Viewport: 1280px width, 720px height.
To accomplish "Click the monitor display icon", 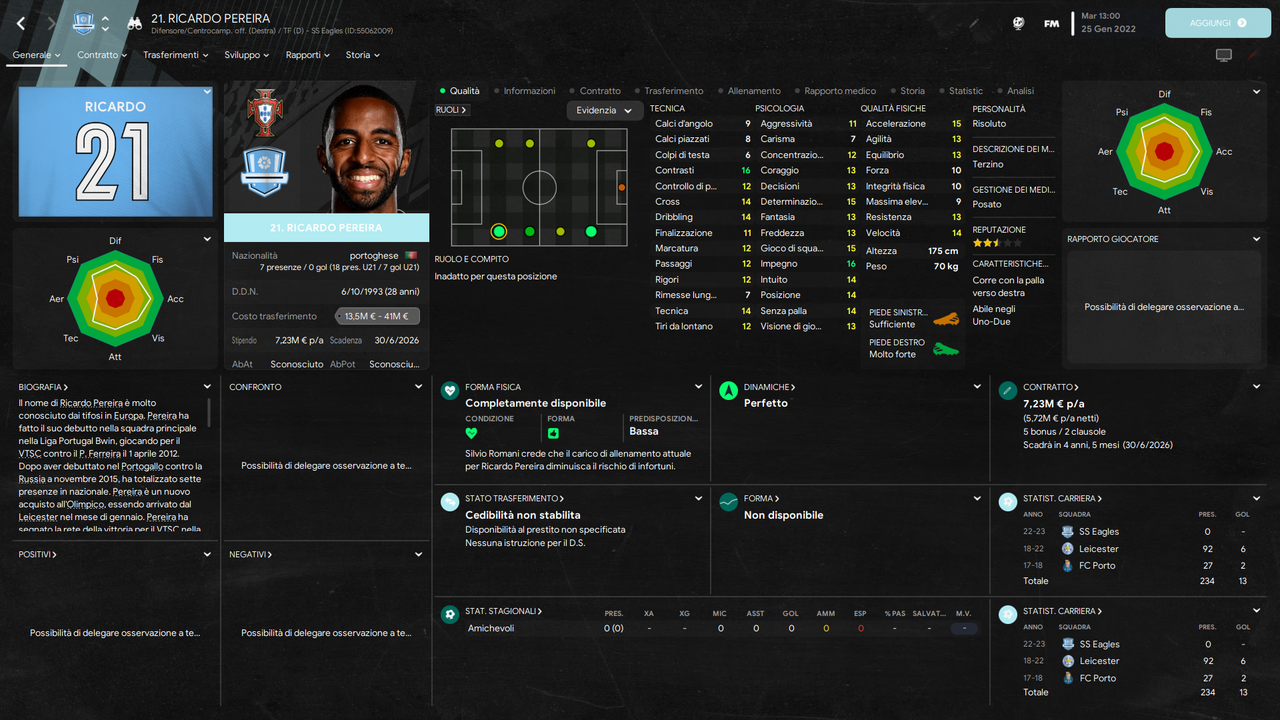I will click(1224, 55).
